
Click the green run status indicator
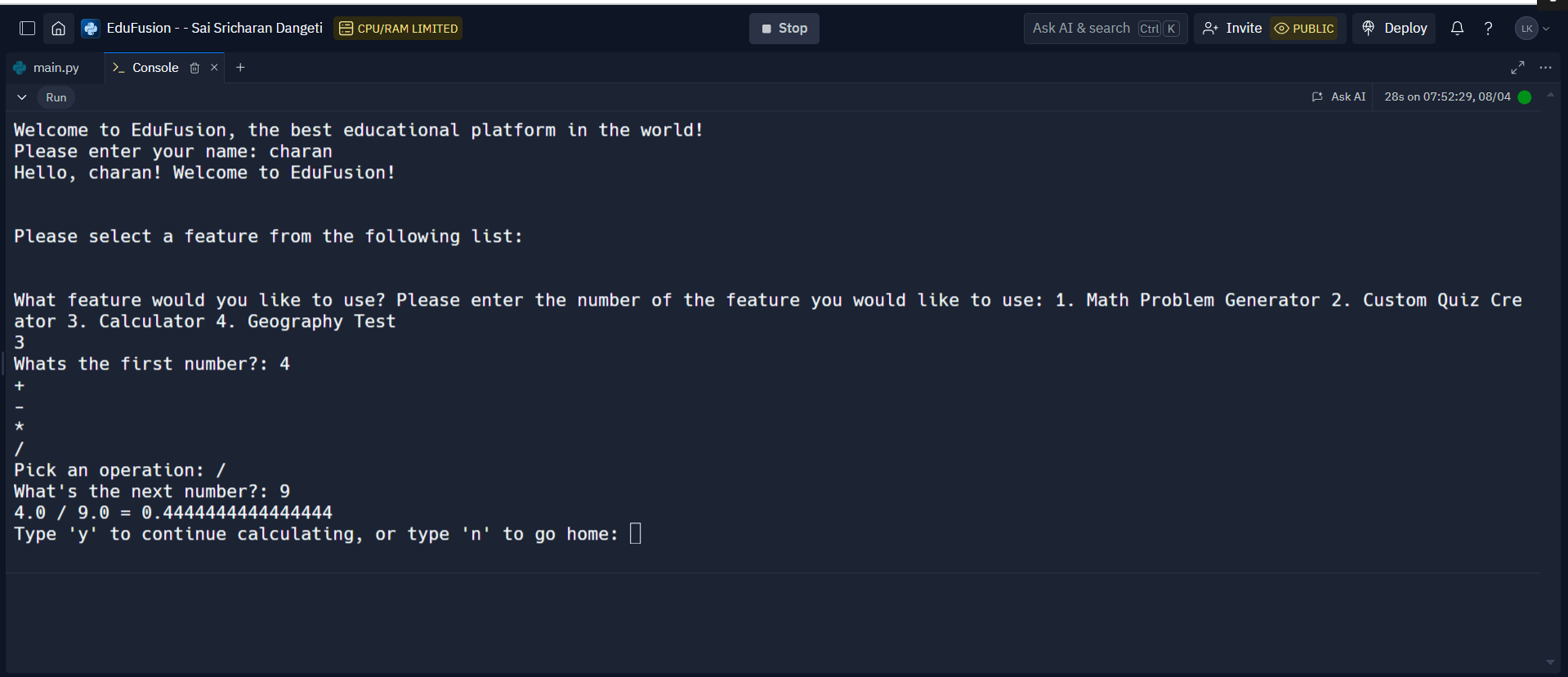pos(1525,96)
